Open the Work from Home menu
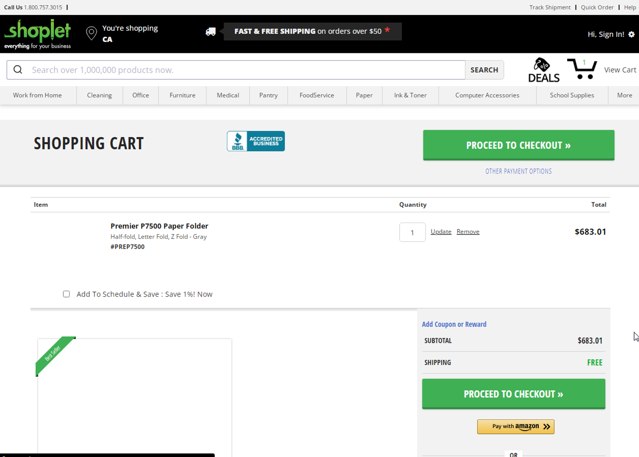639x457 pixels. click(37, 95)
